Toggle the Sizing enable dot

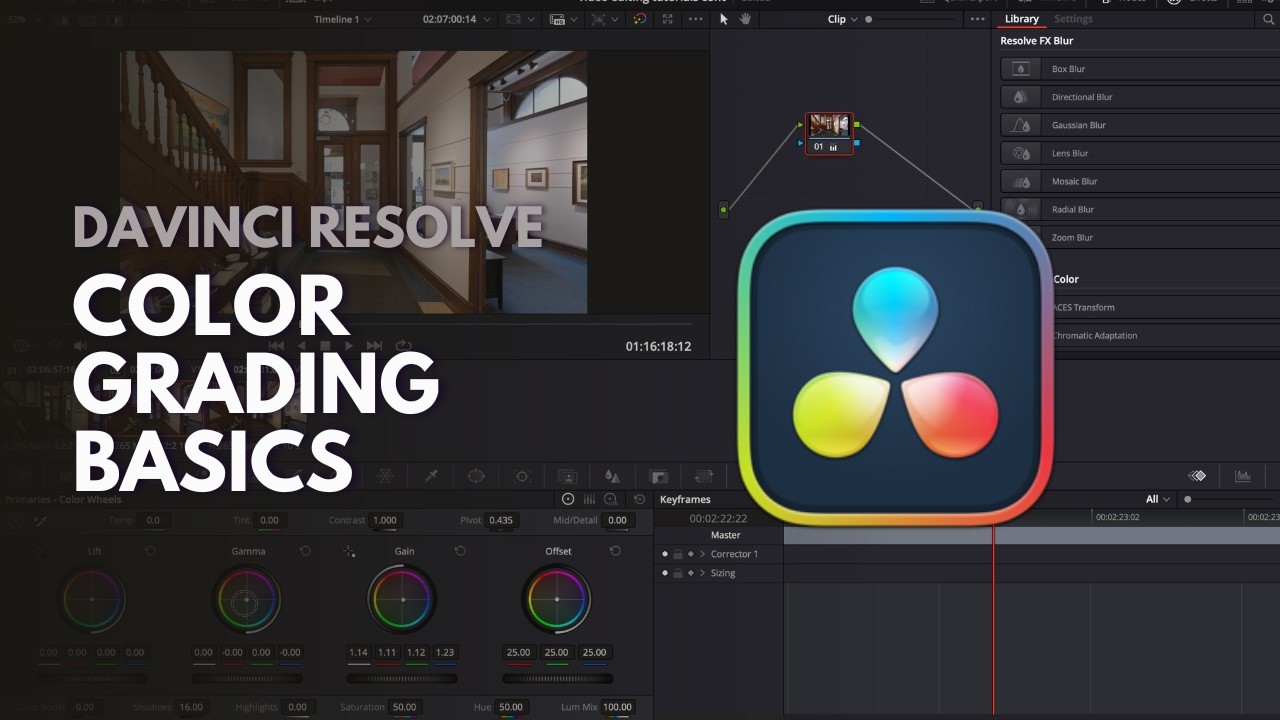(665, 573)
